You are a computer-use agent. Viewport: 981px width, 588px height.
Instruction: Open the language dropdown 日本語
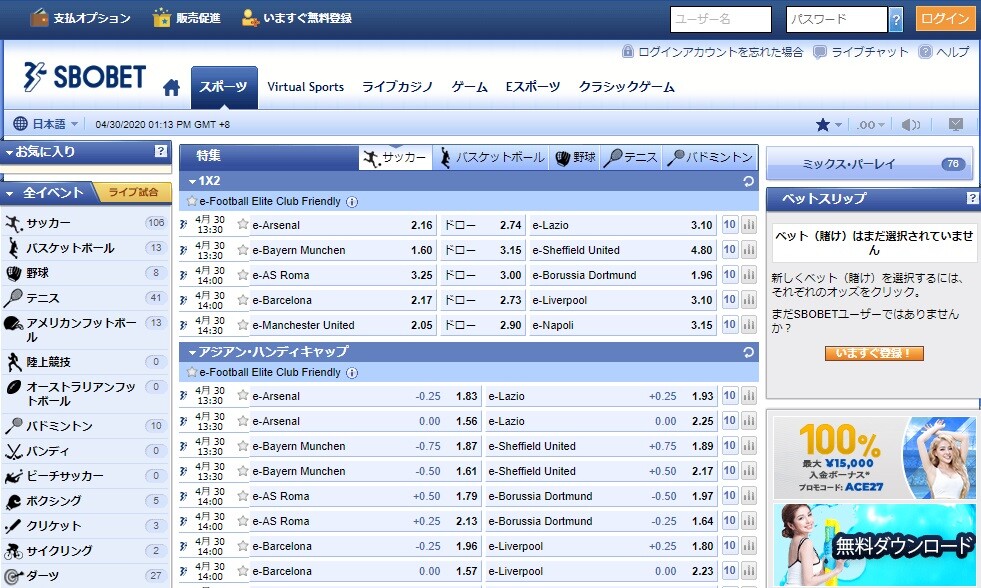(x=47, y=124)
